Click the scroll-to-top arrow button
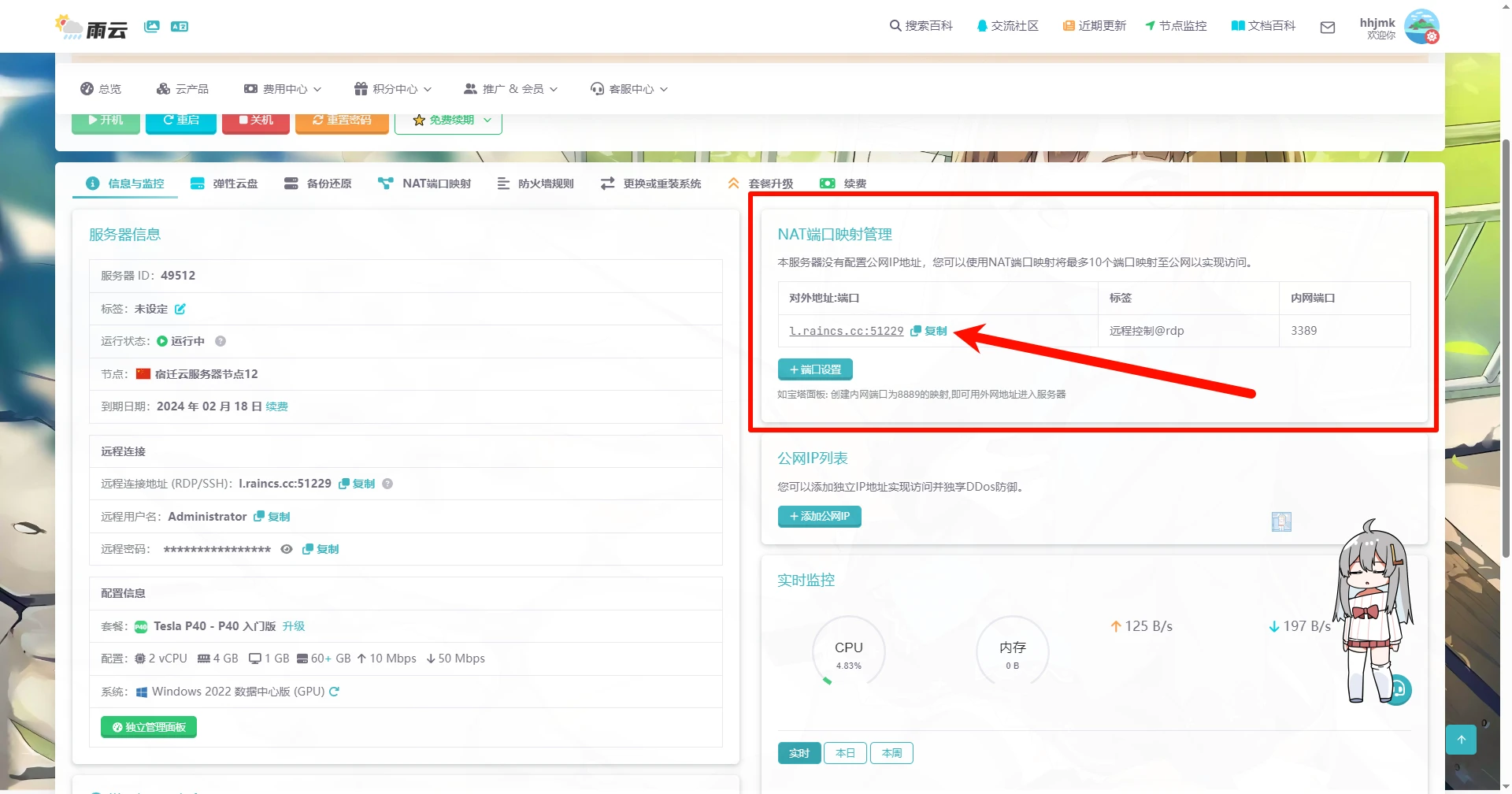The width and height of the screenshot is (1512, 794). click(x=1461, y=740)
